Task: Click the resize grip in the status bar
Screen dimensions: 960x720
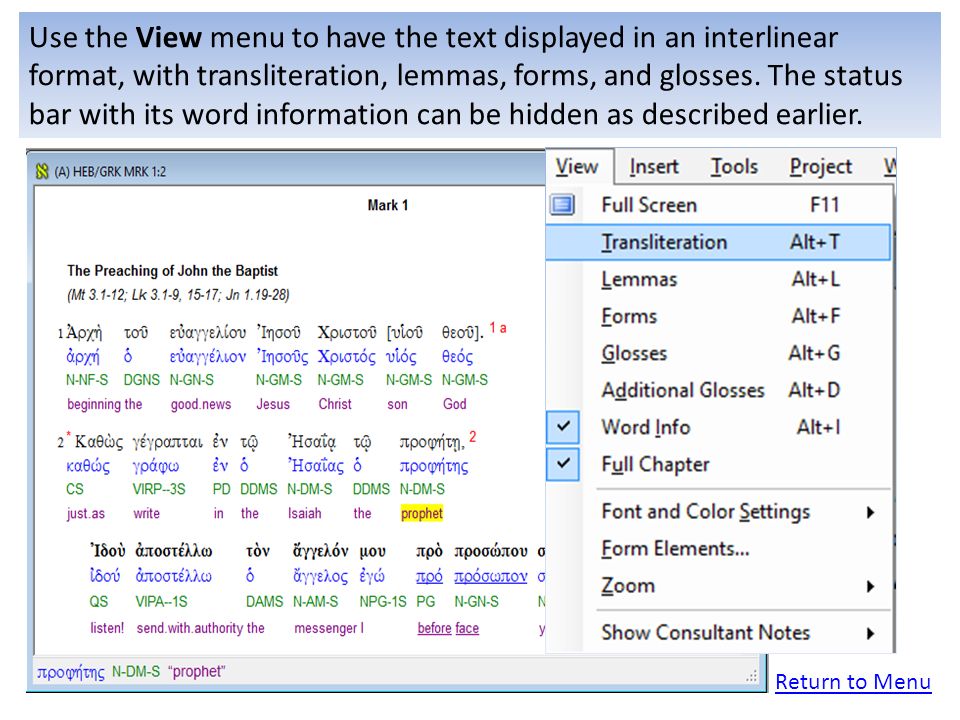Action: 751,676
